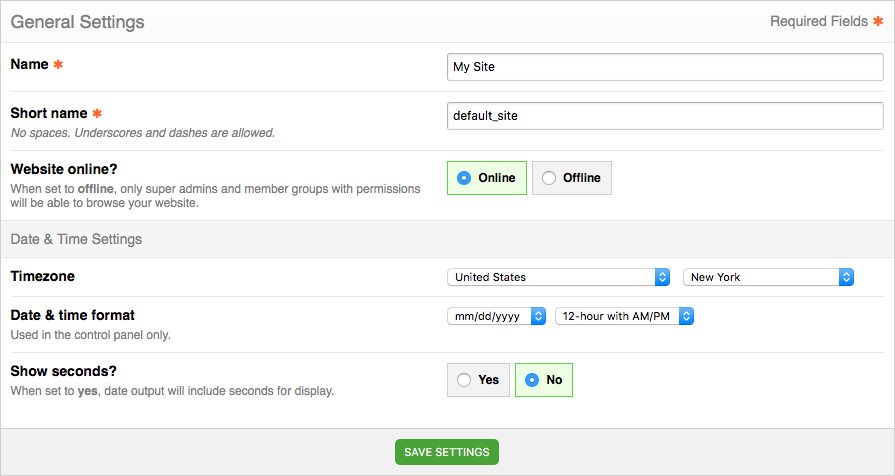
Task: Open the New York city dropdown
Action: click(x=768, y=277)
